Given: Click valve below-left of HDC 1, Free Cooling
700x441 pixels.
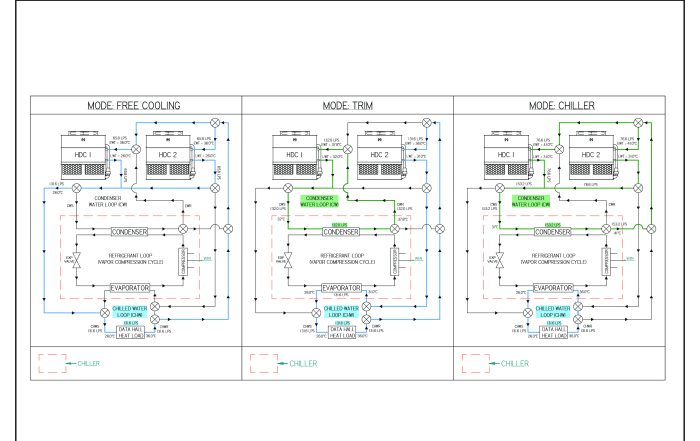Looking at the screenshot, I should [77, 188].
